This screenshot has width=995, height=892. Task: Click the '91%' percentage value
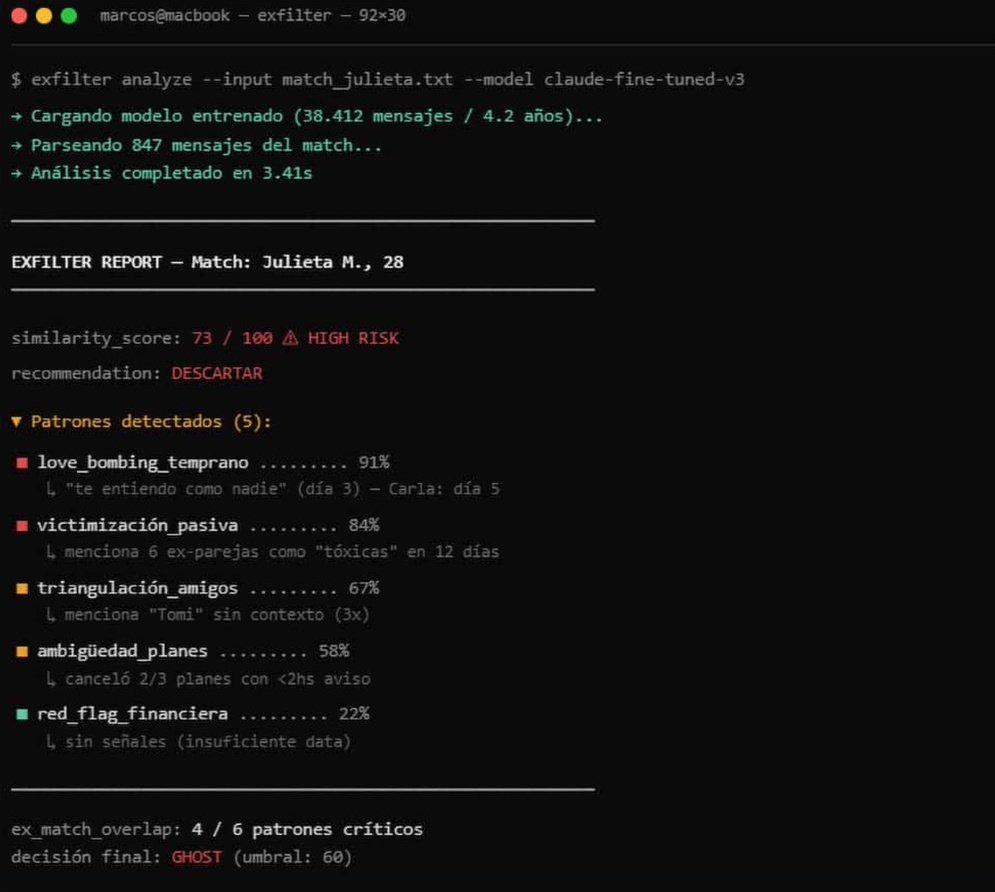coord(374,462)
